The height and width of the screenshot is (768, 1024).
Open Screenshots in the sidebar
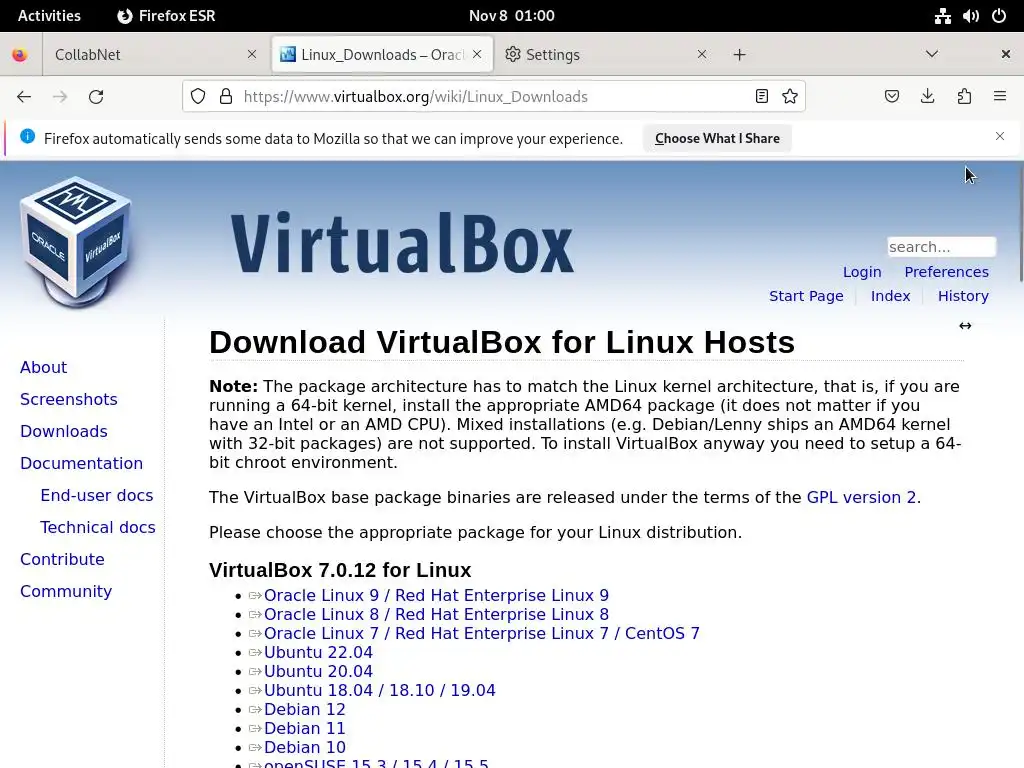click(69, 399)
